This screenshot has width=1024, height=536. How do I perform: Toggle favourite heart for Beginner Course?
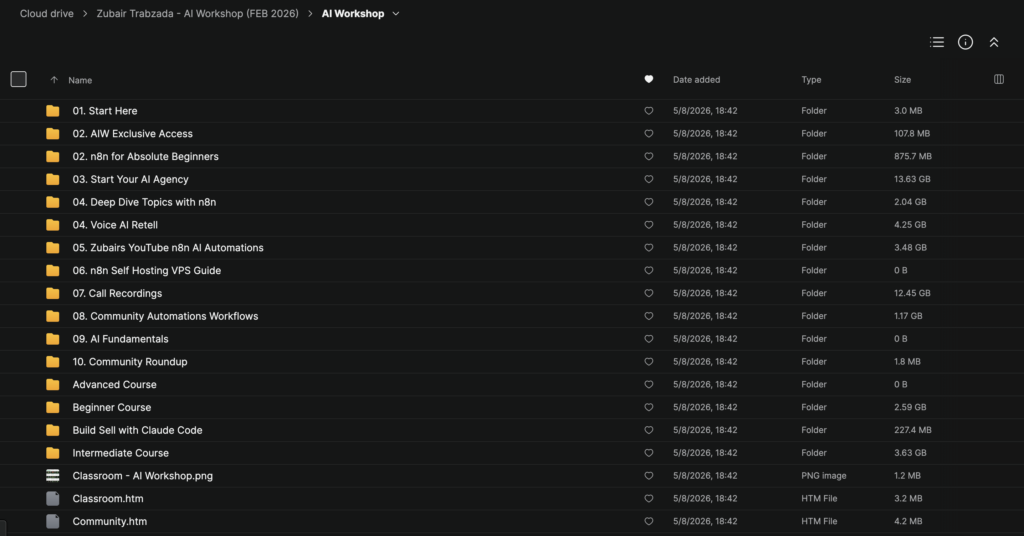648,407
